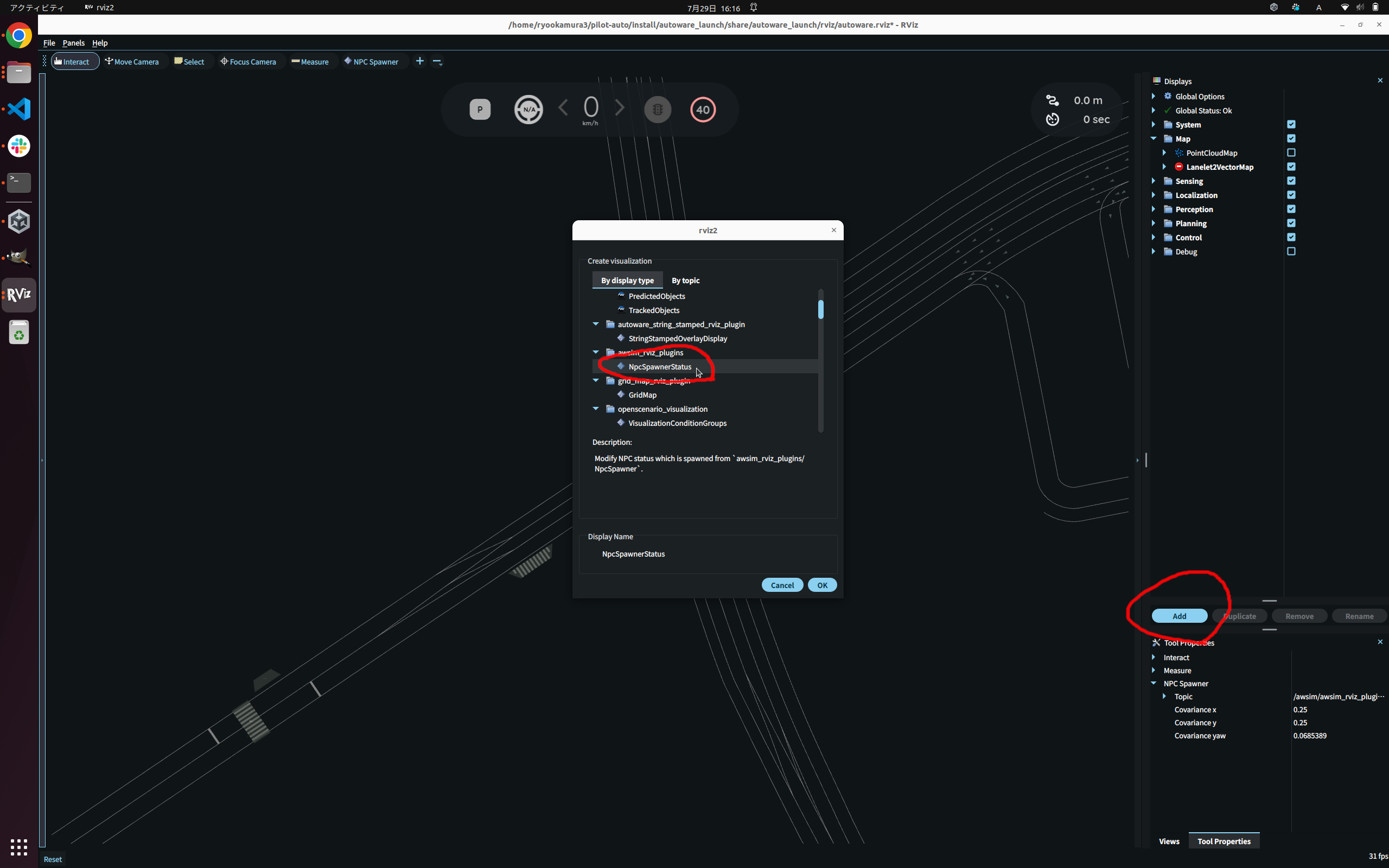Switch to the By topic tab

pyautogui.click(x=685, y=280)
